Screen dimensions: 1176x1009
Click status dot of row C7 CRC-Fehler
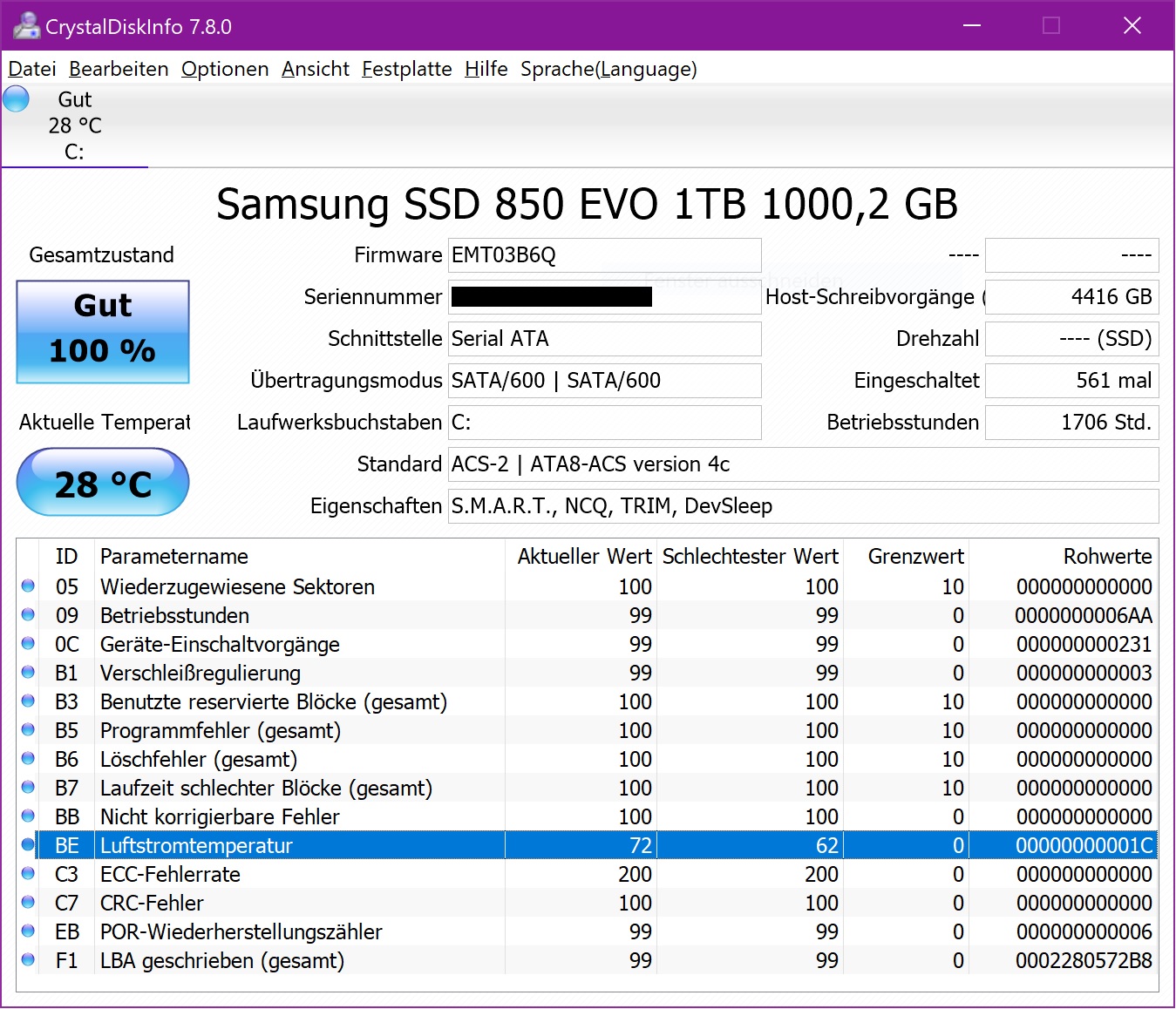pyautogui.click(x=28, y=903)
